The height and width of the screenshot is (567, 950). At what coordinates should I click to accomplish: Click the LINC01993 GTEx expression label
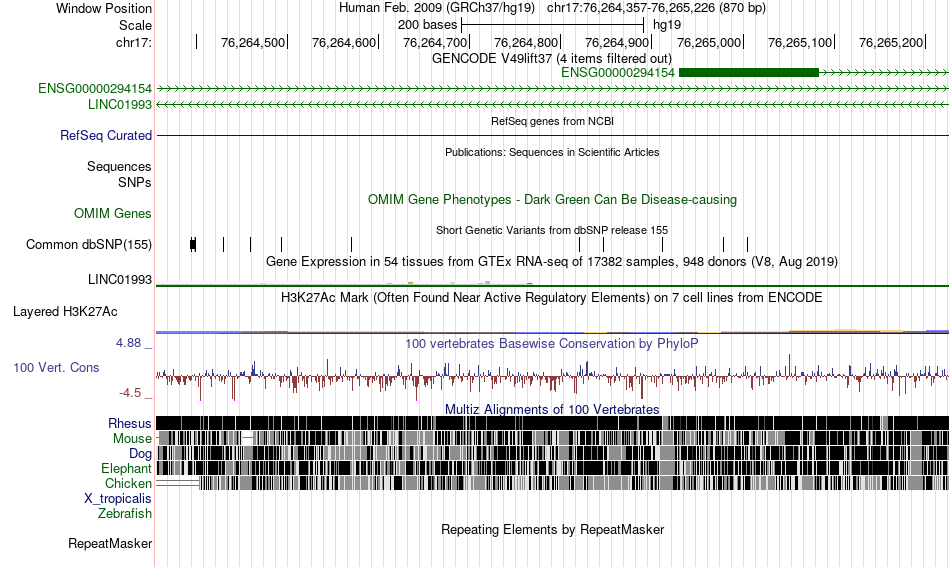[119, 279]
